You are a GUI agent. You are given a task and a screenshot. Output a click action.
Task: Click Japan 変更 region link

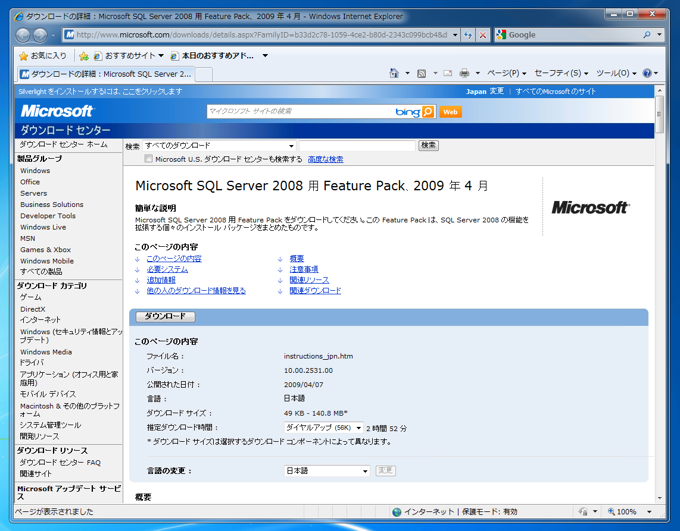click(485, 92)
